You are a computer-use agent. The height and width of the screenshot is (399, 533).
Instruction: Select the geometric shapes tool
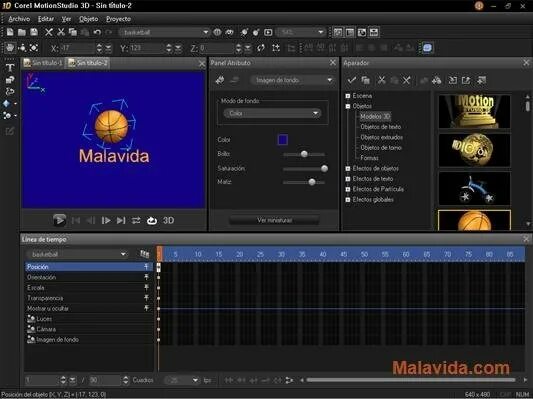[x=7, y=104]
